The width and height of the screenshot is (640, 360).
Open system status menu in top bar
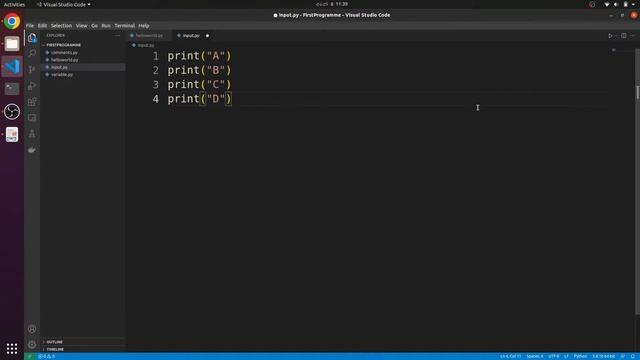620,4
